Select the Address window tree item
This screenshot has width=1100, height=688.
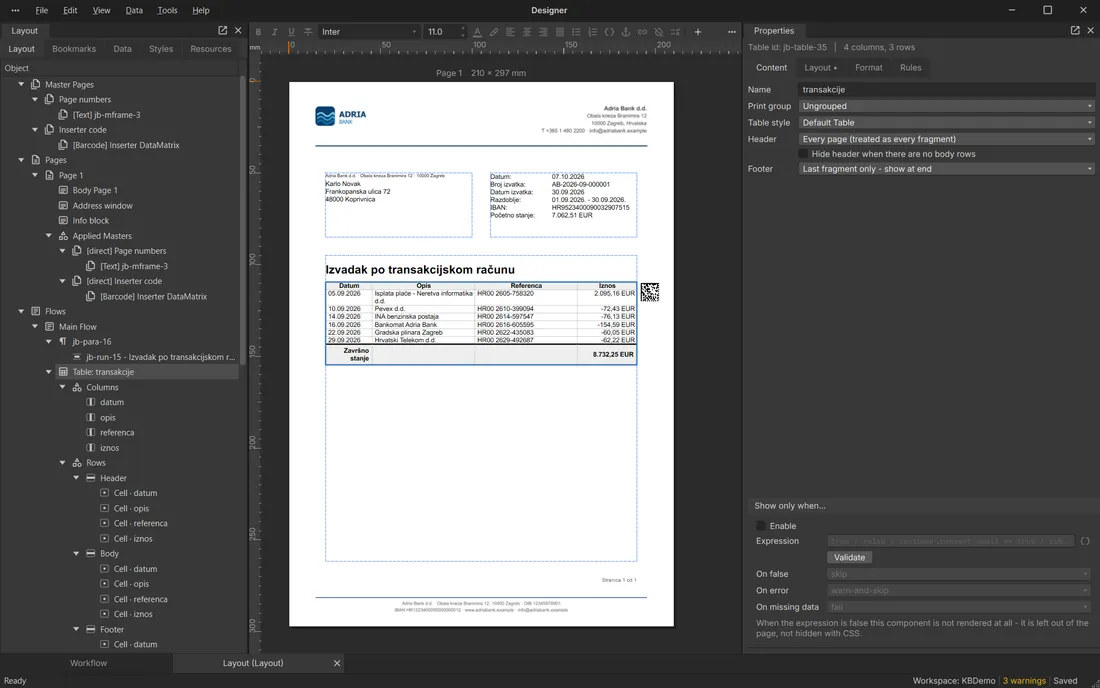point(102,205)
